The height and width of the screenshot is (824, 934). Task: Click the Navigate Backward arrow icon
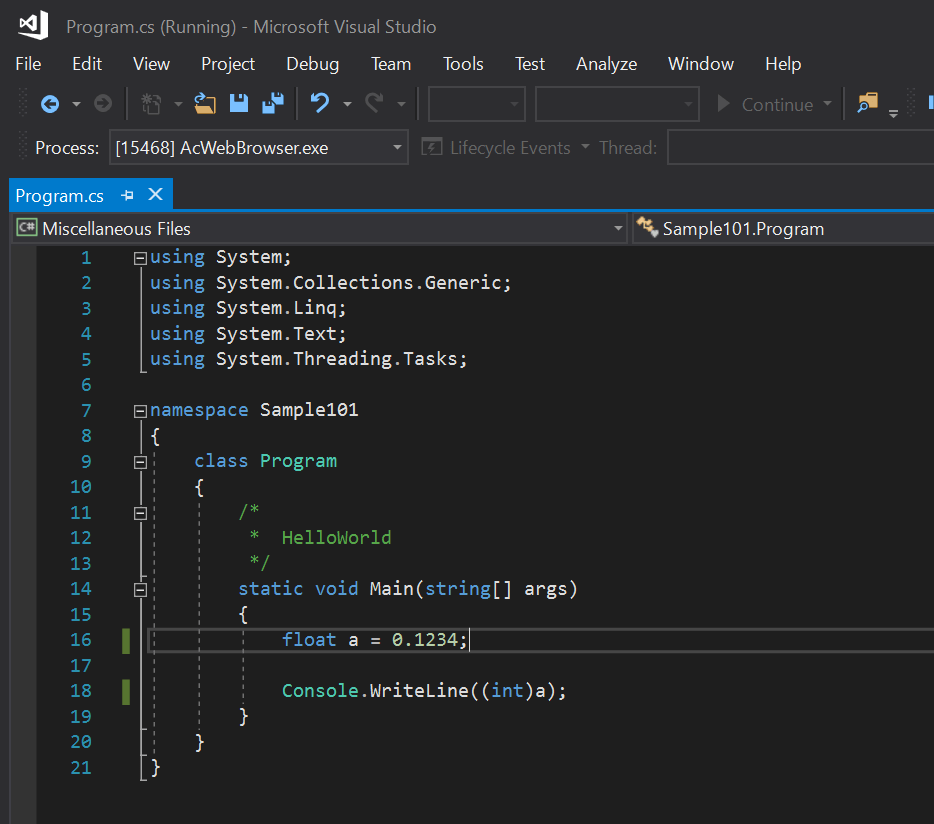49,104
